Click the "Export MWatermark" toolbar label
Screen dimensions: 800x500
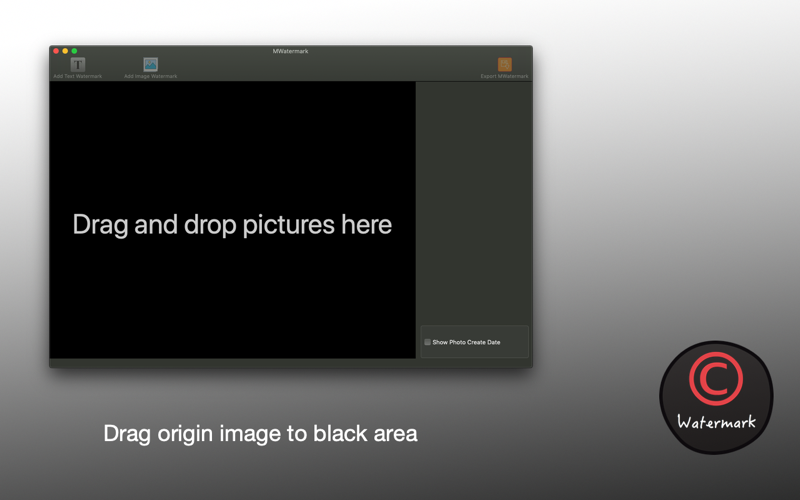[x=505, y=77]
